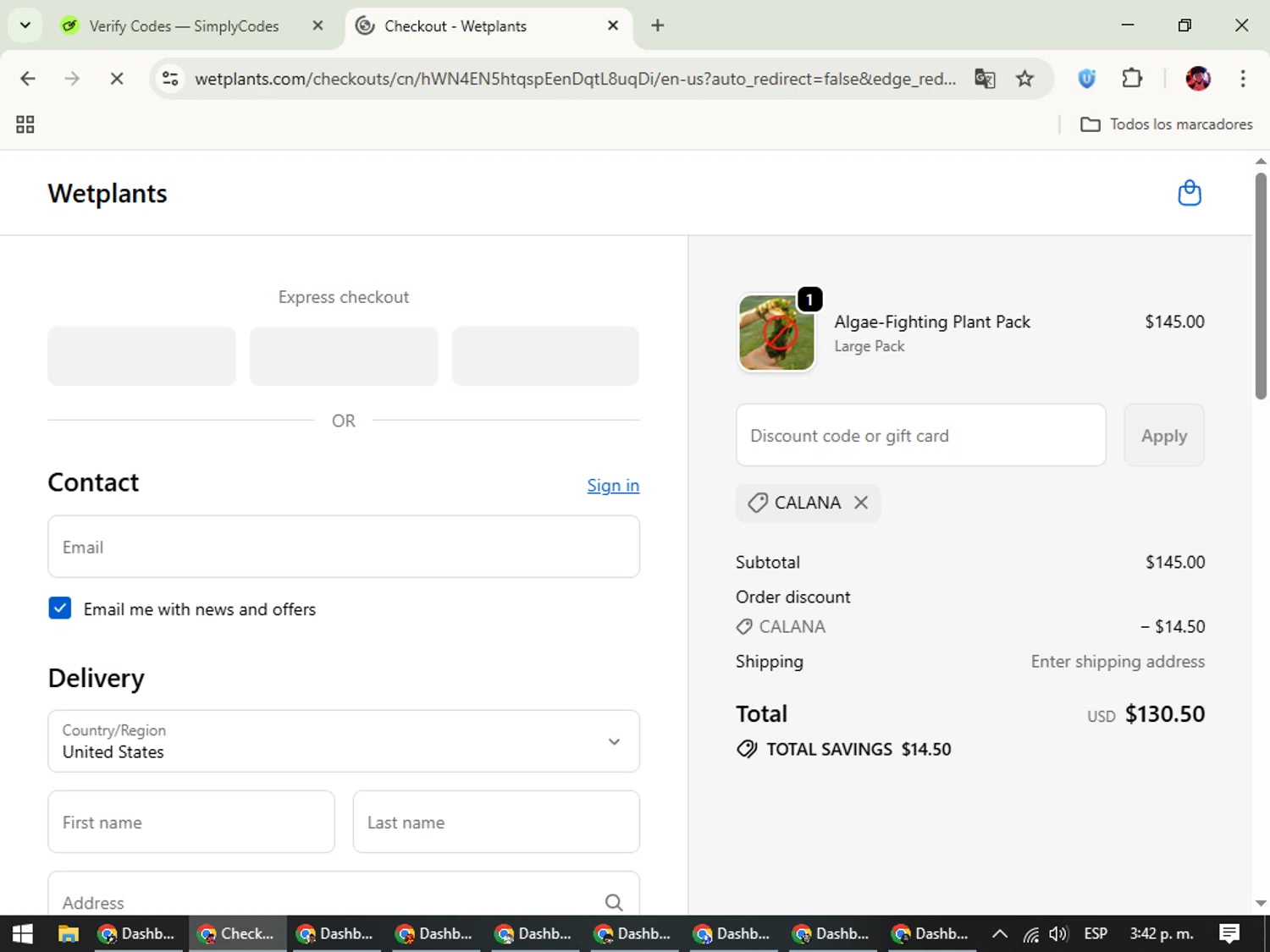
Task: Click the browser address bar URL
Action: [575, 79]
